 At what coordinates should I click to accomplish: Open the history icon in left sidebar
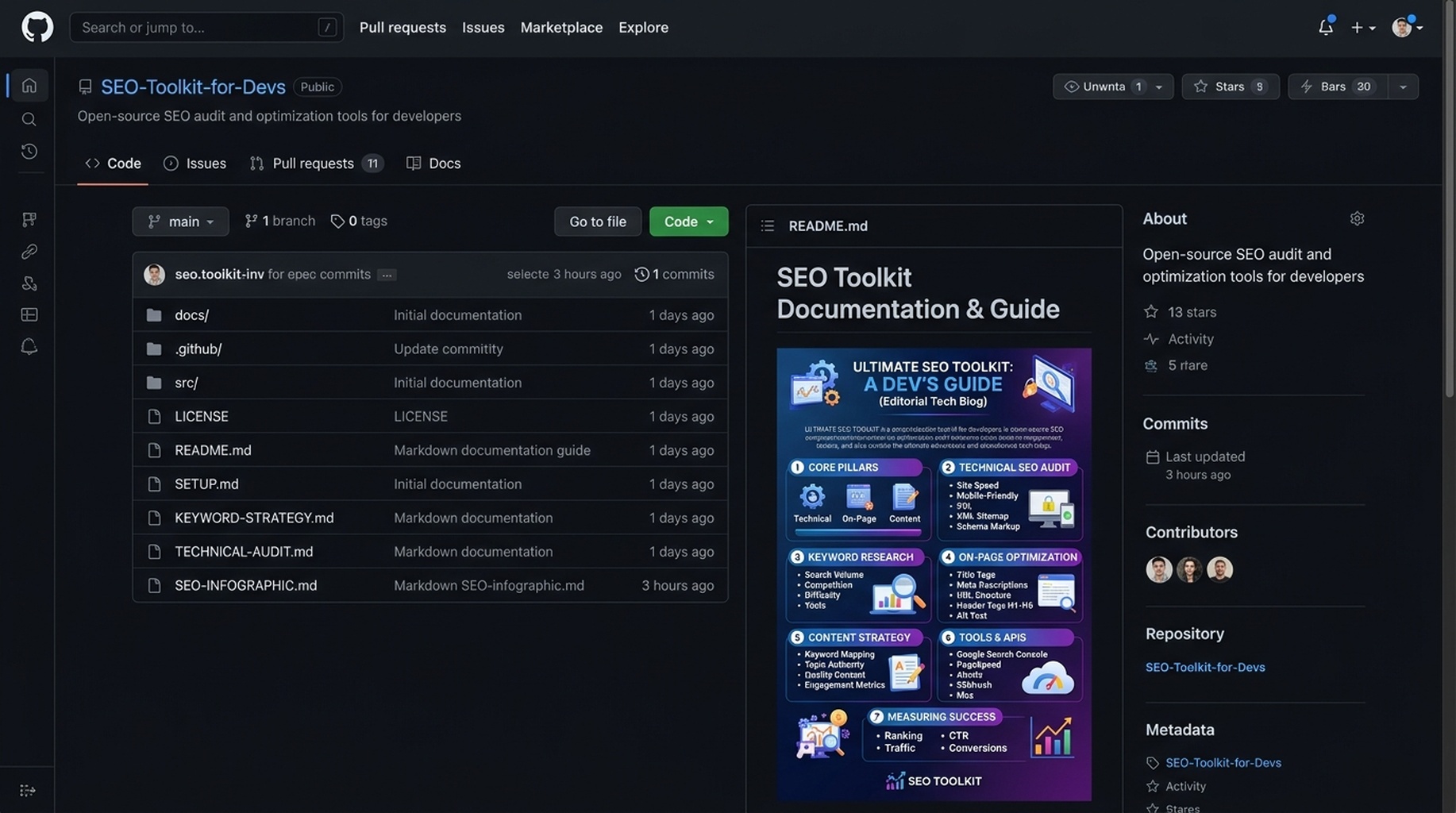[29, 151]
